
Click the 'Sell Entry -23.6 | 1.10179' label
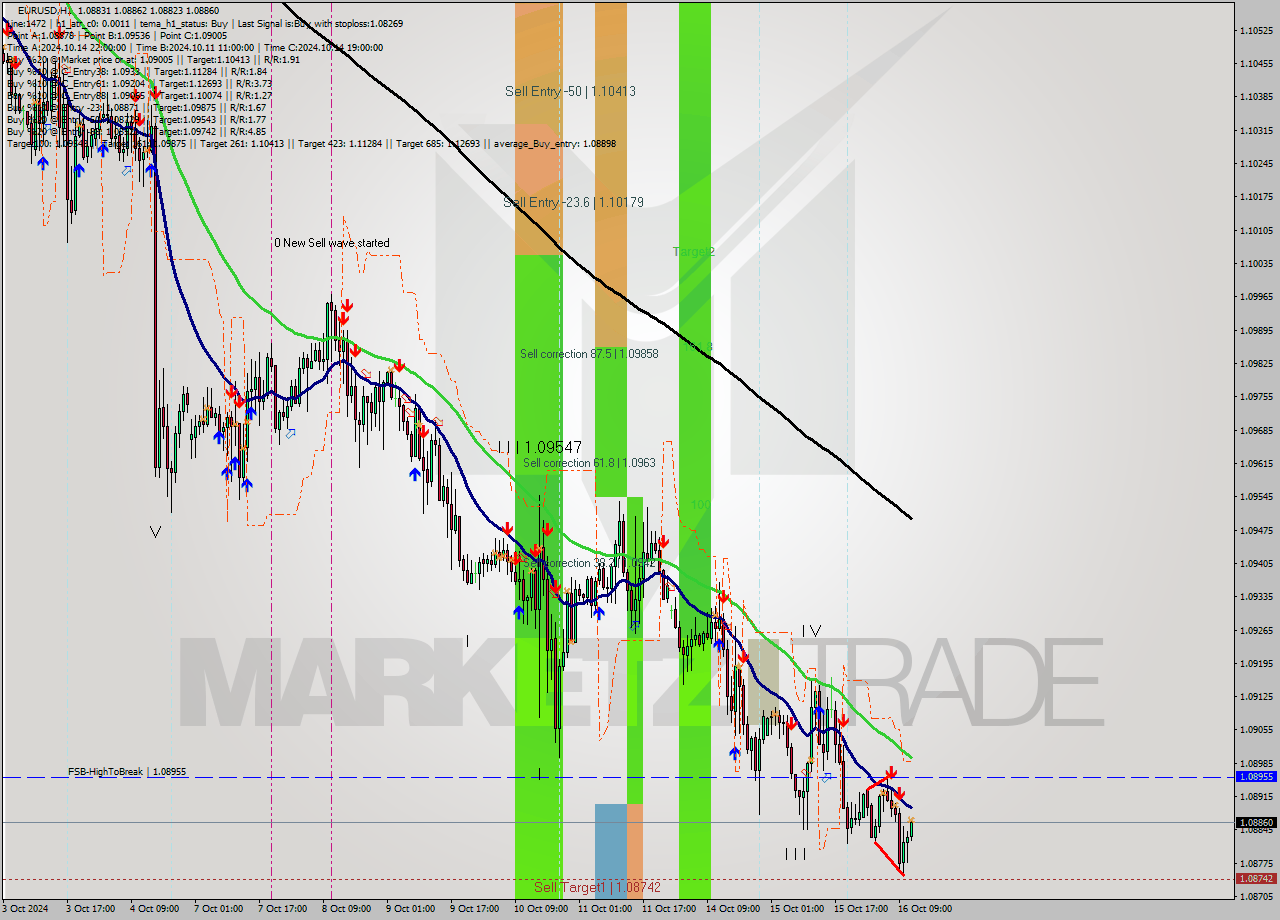(x=573, y=202)
